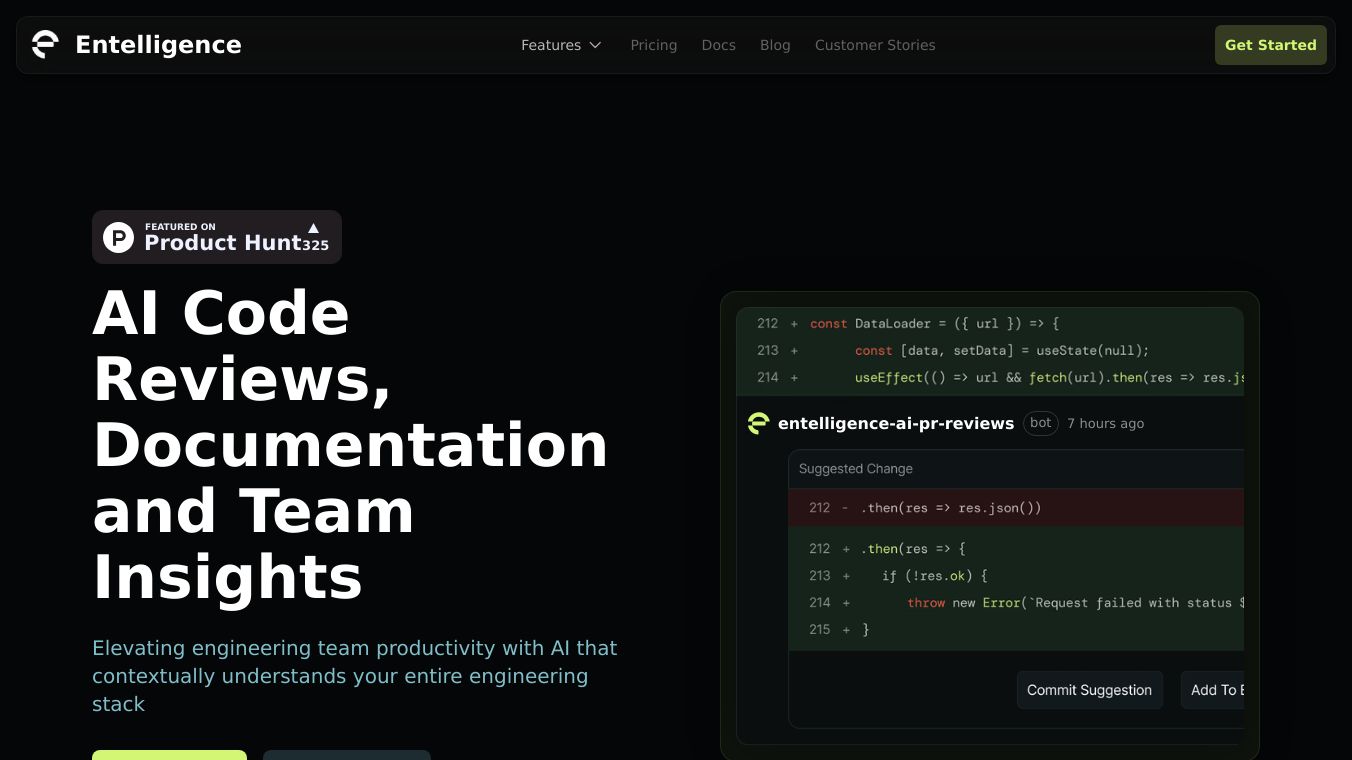Visit the Blog from the navbar
1352x760 pixels.
pyautogui.click(x=775, y=45)
